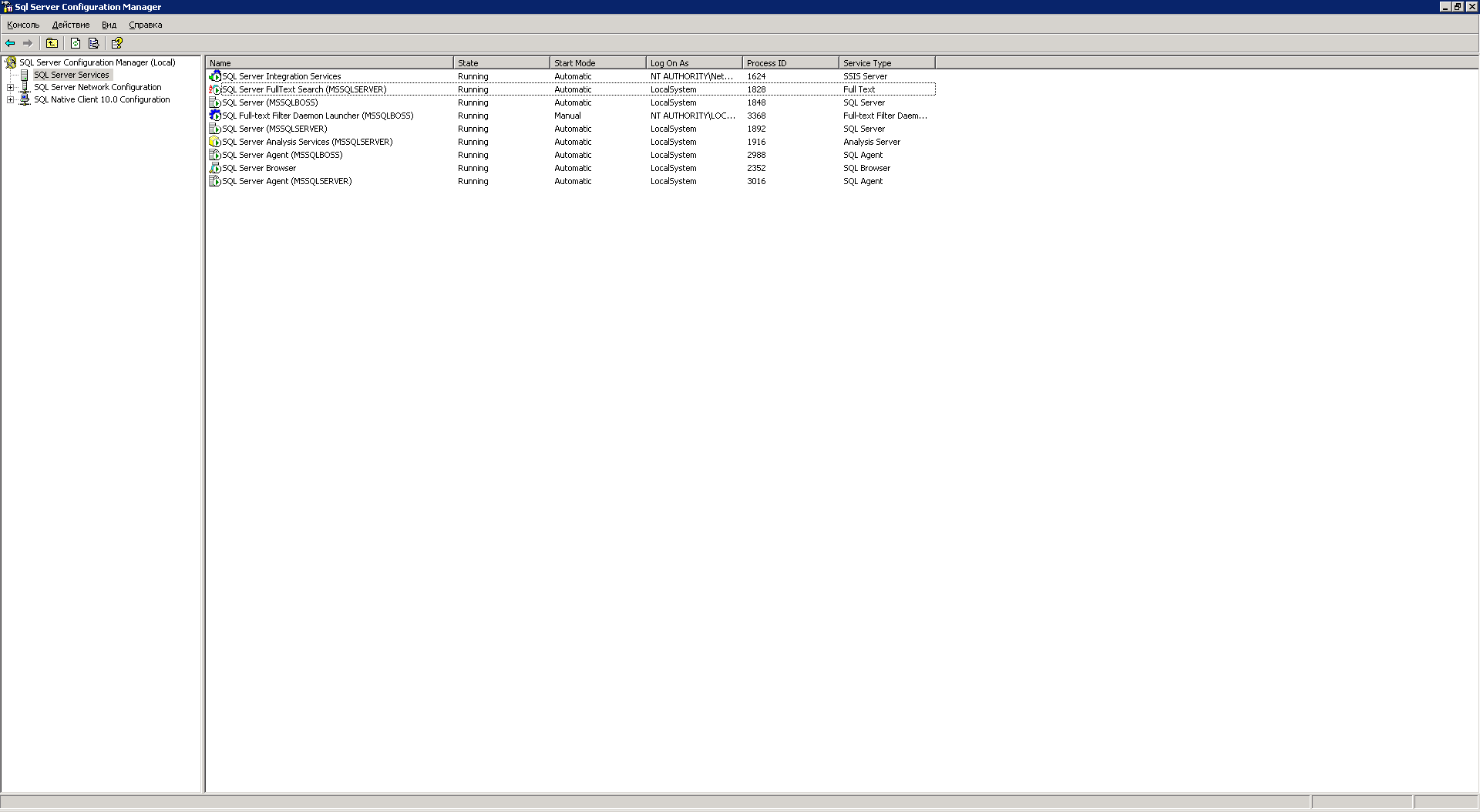Click the SQL Server (MSSQLBOSS) service icon
The width and height of the screenshot is (1480, 812).
[215, 102]
